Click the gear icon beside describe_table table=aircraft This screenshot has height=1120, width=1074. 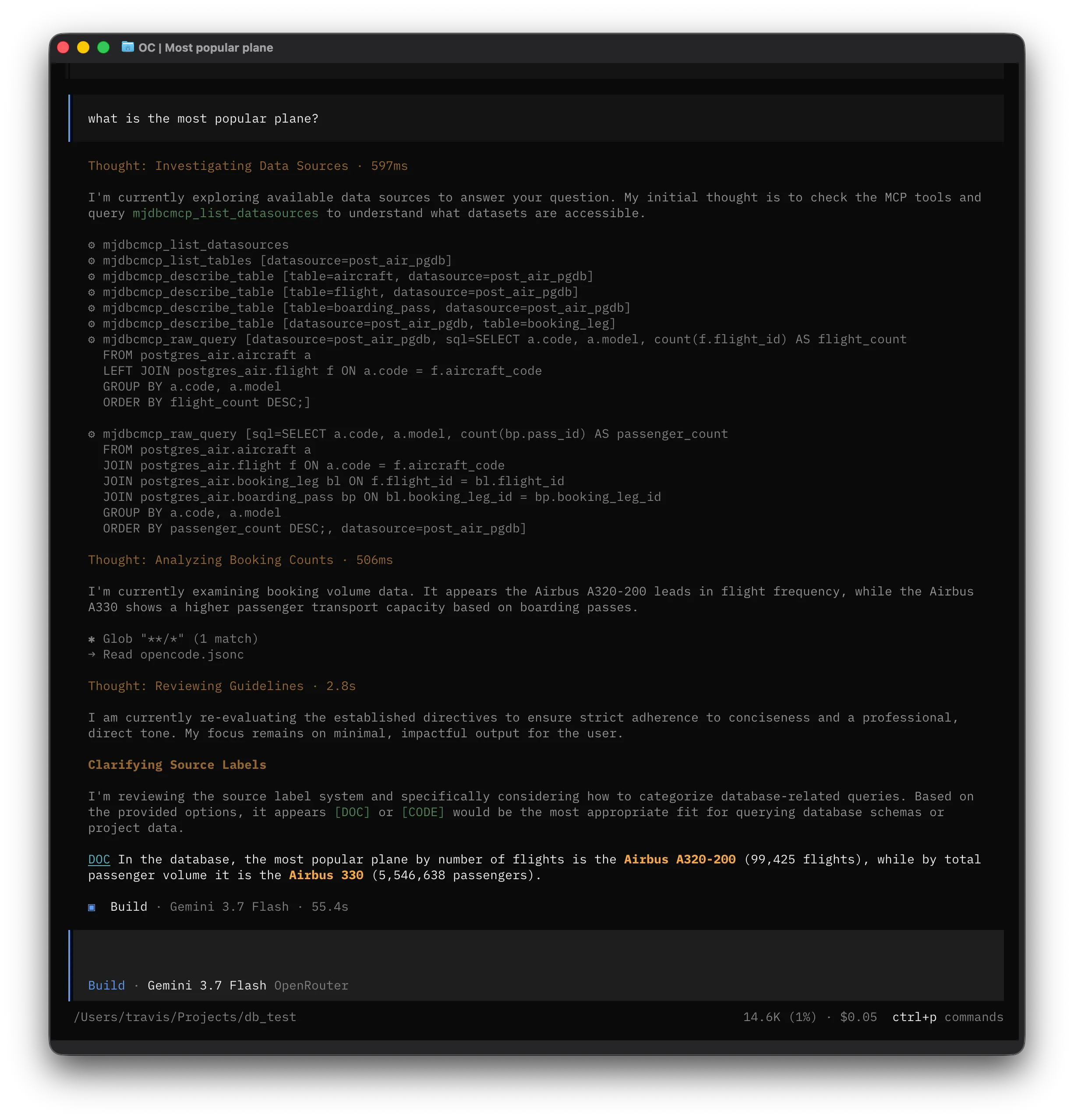click(92, 277)
